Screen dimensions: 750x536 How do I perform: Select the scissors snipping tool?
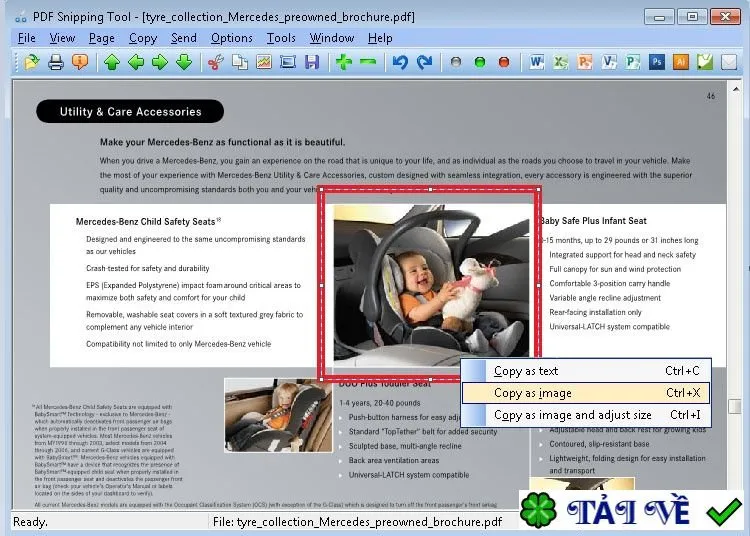(x=216, y=62)
